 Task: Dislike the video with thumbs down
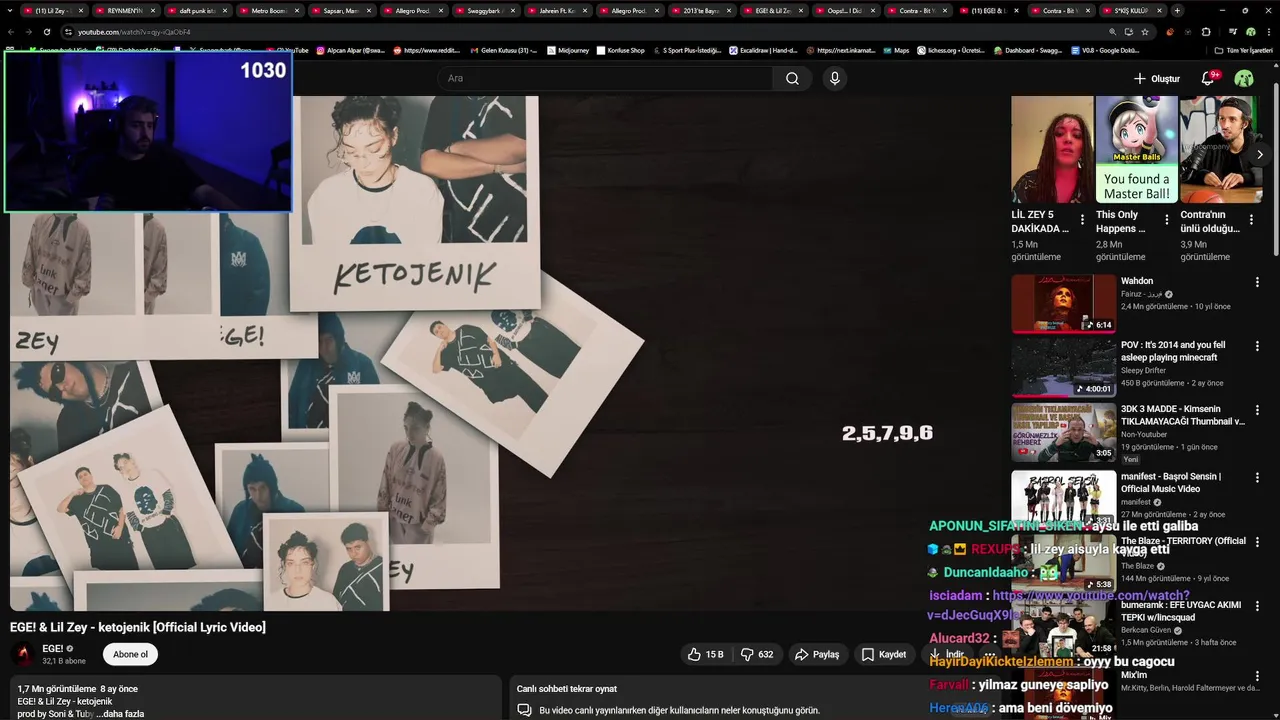coord(756,654)
